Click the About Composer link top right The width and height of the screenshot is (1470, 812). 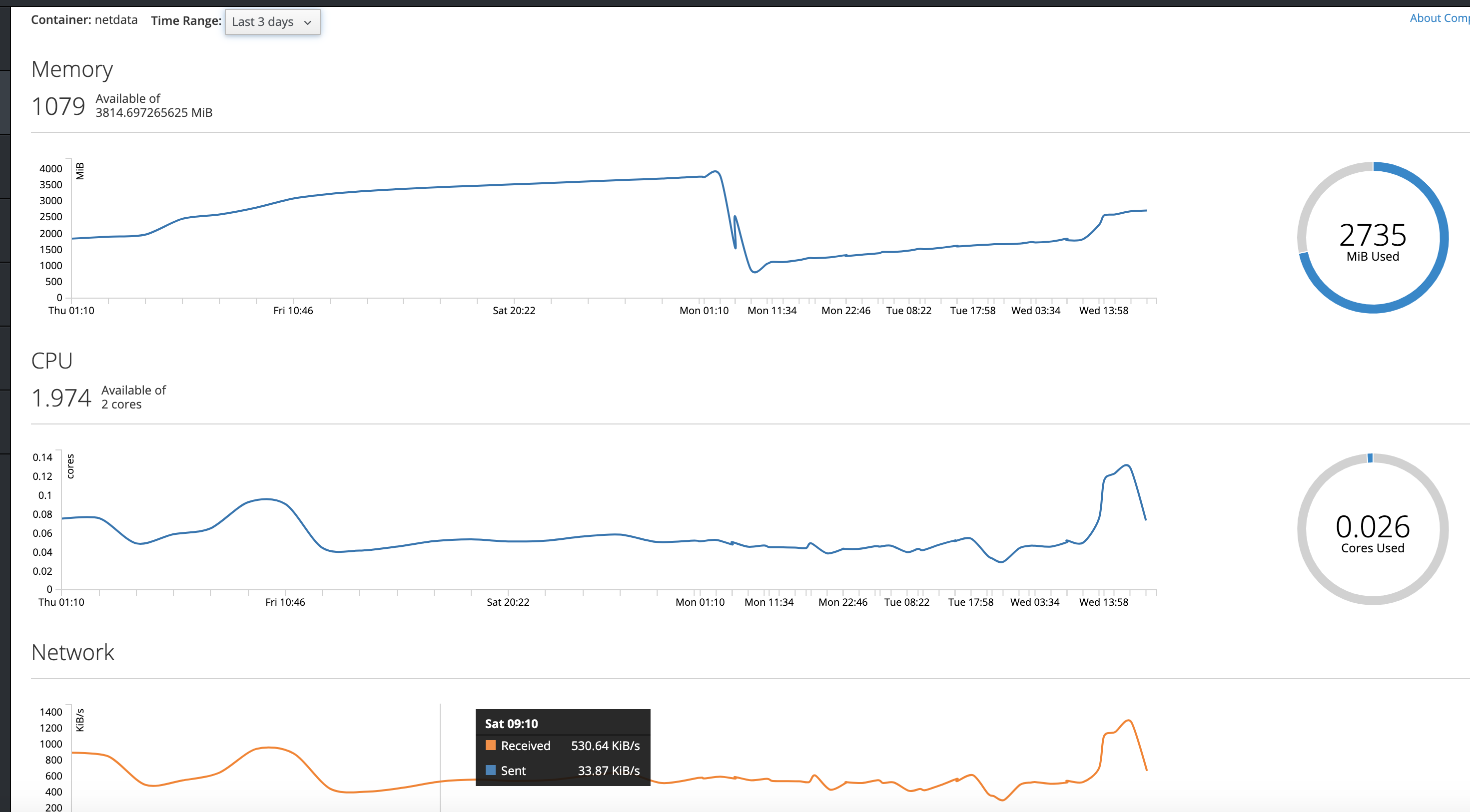pos(1437,17)
